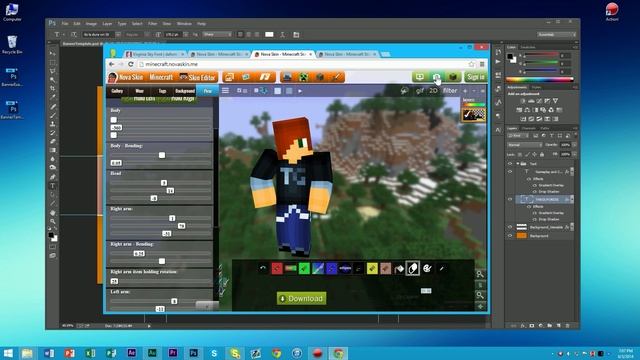Toggle lock all icon in Layers panel
Viewport: 640px width, 360px height.
click(542, 155)
